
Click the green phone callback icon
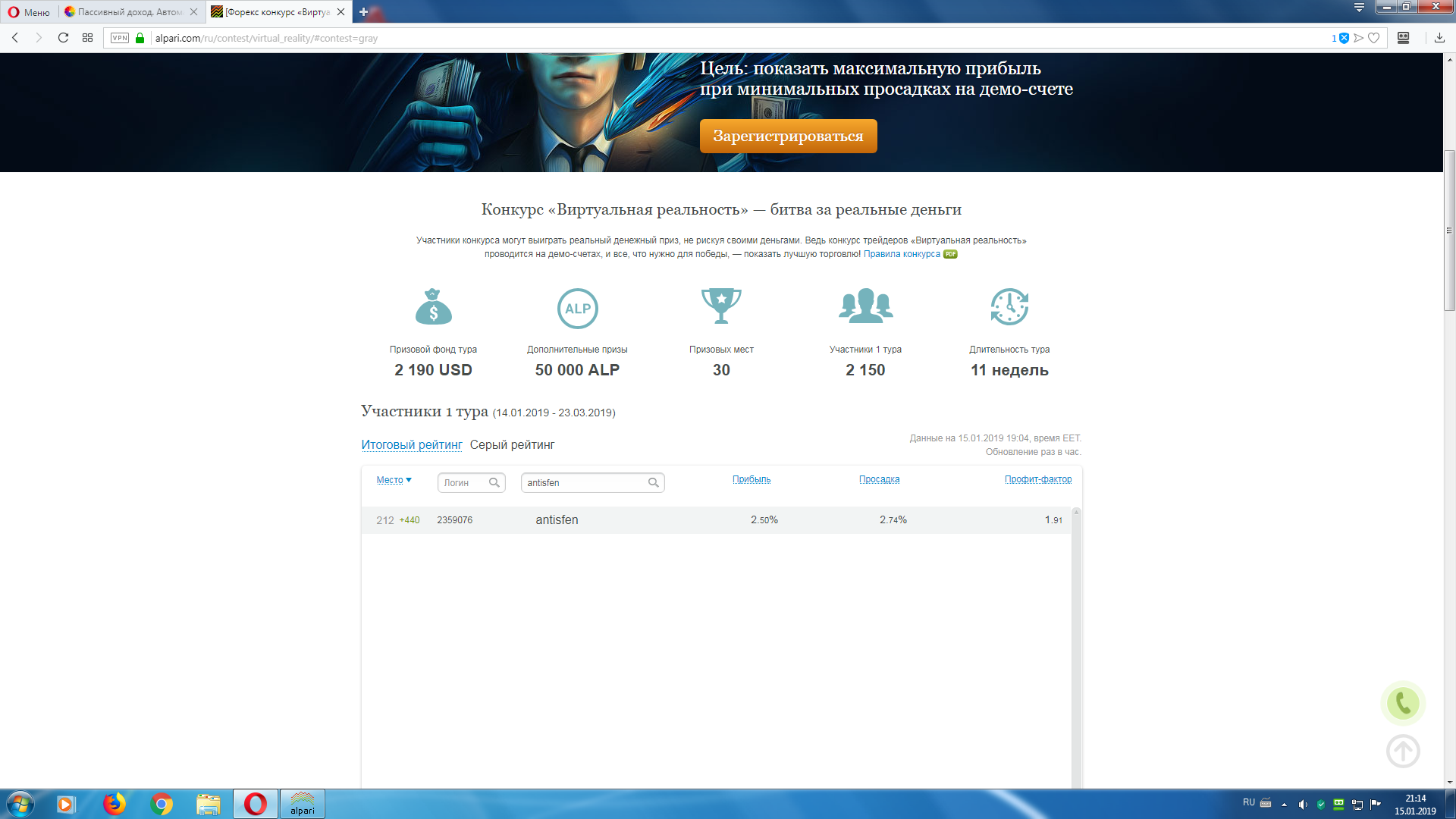(1403, 703)
